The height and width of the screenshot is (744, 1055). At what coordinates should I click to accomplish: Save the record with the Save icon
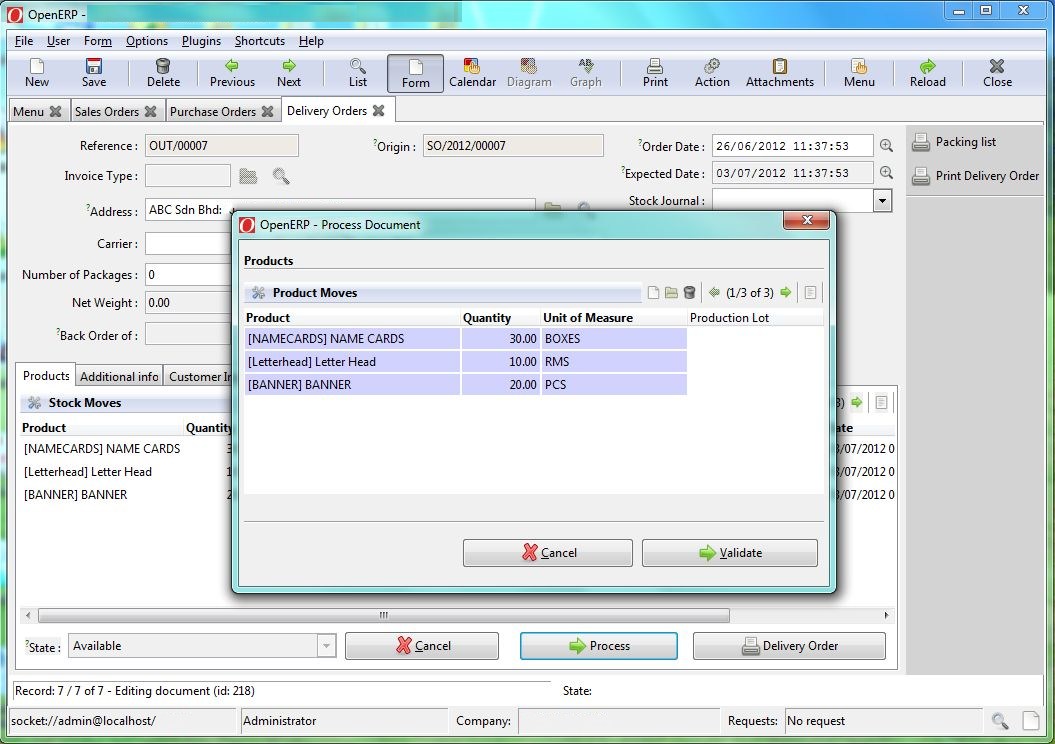coord(94,66)
